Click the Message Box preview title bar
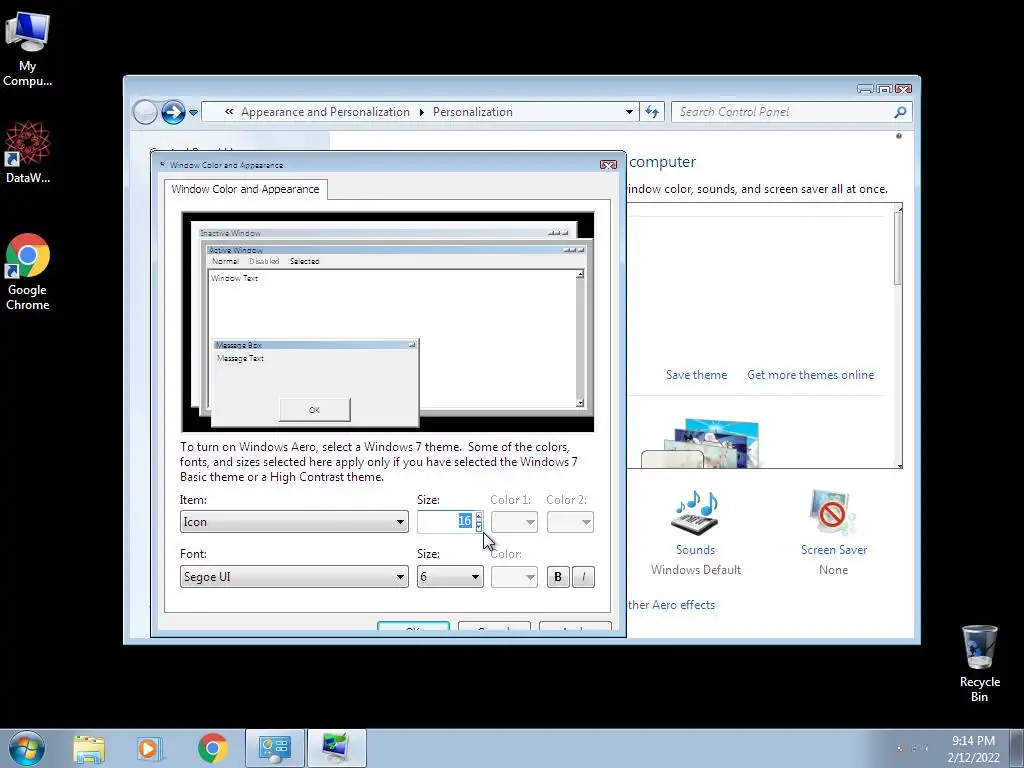 (x=315, y=345)
